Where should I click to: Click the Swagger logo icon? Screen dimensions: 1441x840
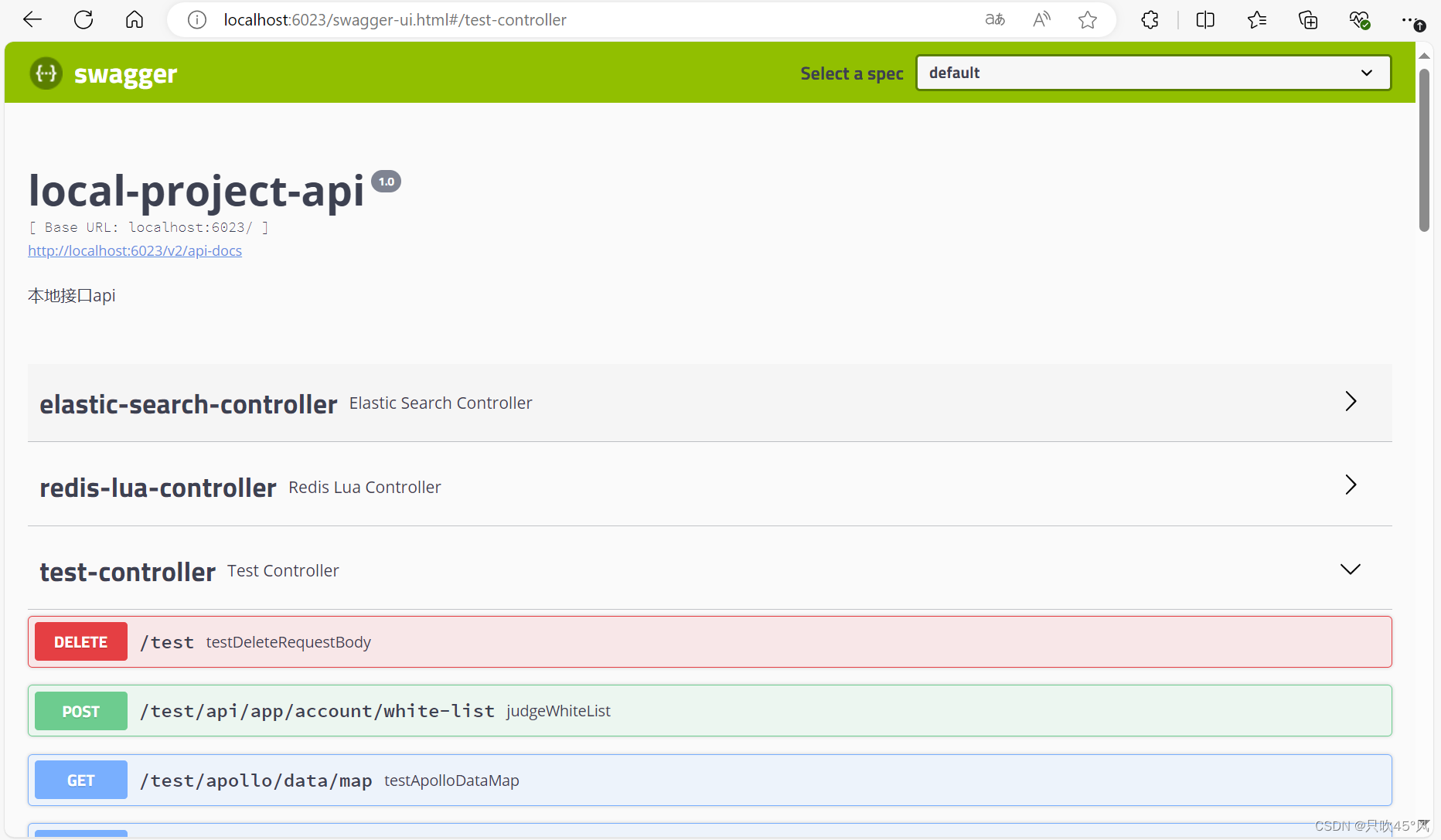click(x=46, y=73)
